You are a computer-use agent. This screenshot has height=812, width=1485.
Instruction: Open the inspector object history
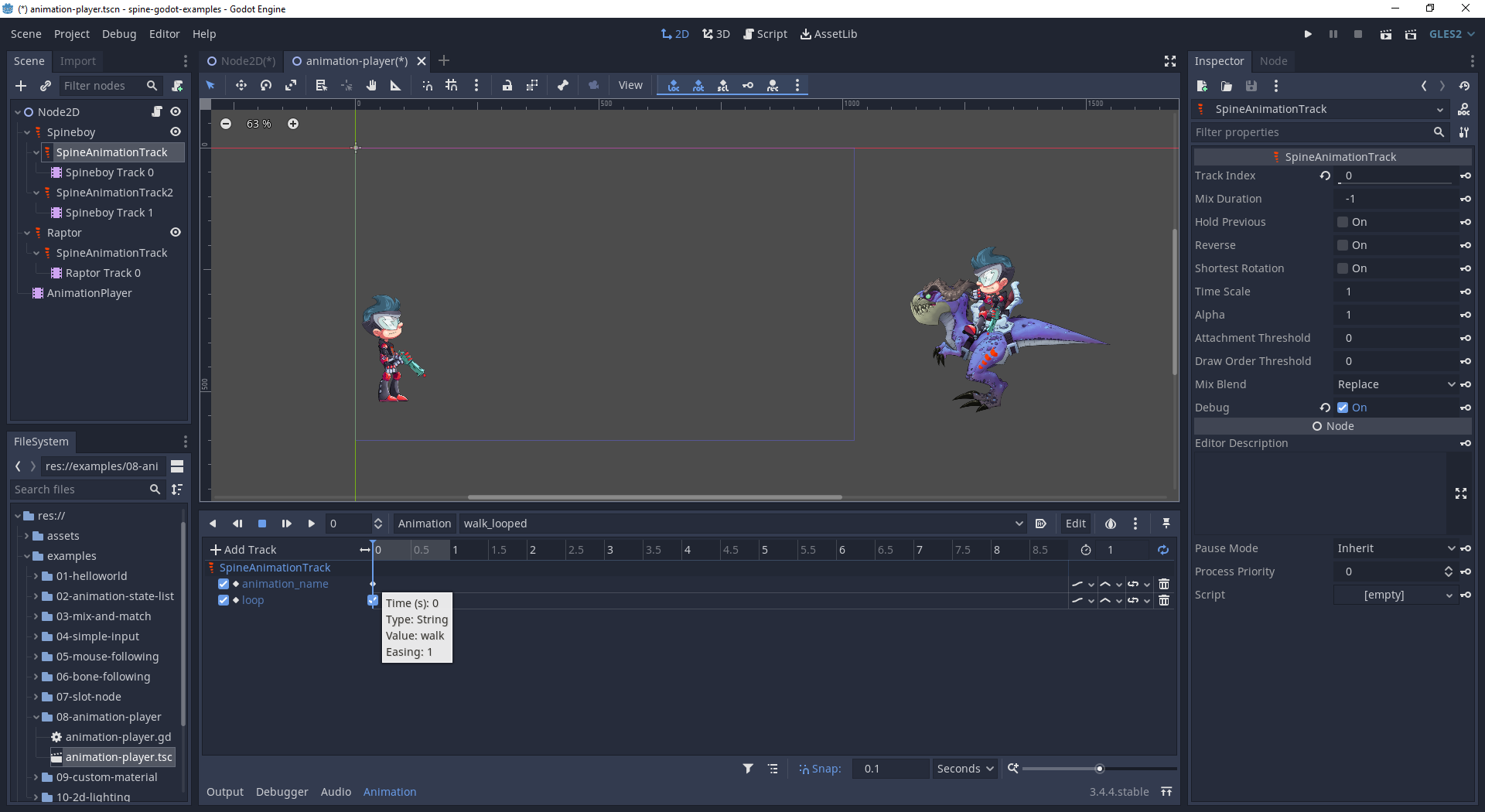(x=1464, y=86)
